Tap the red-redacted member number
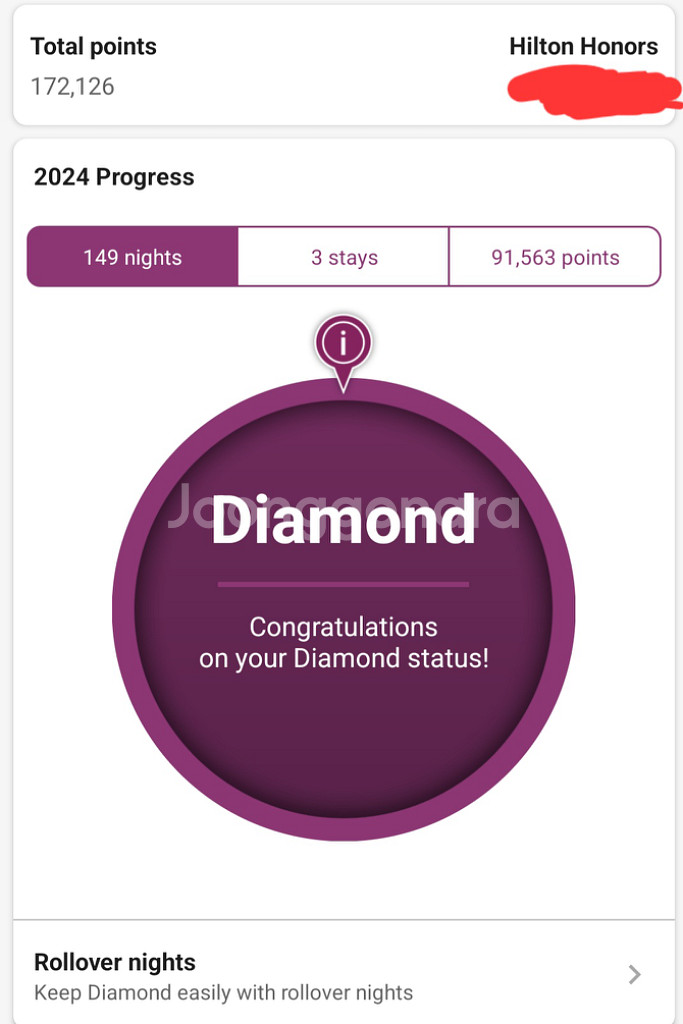 (x=593, y=95)
